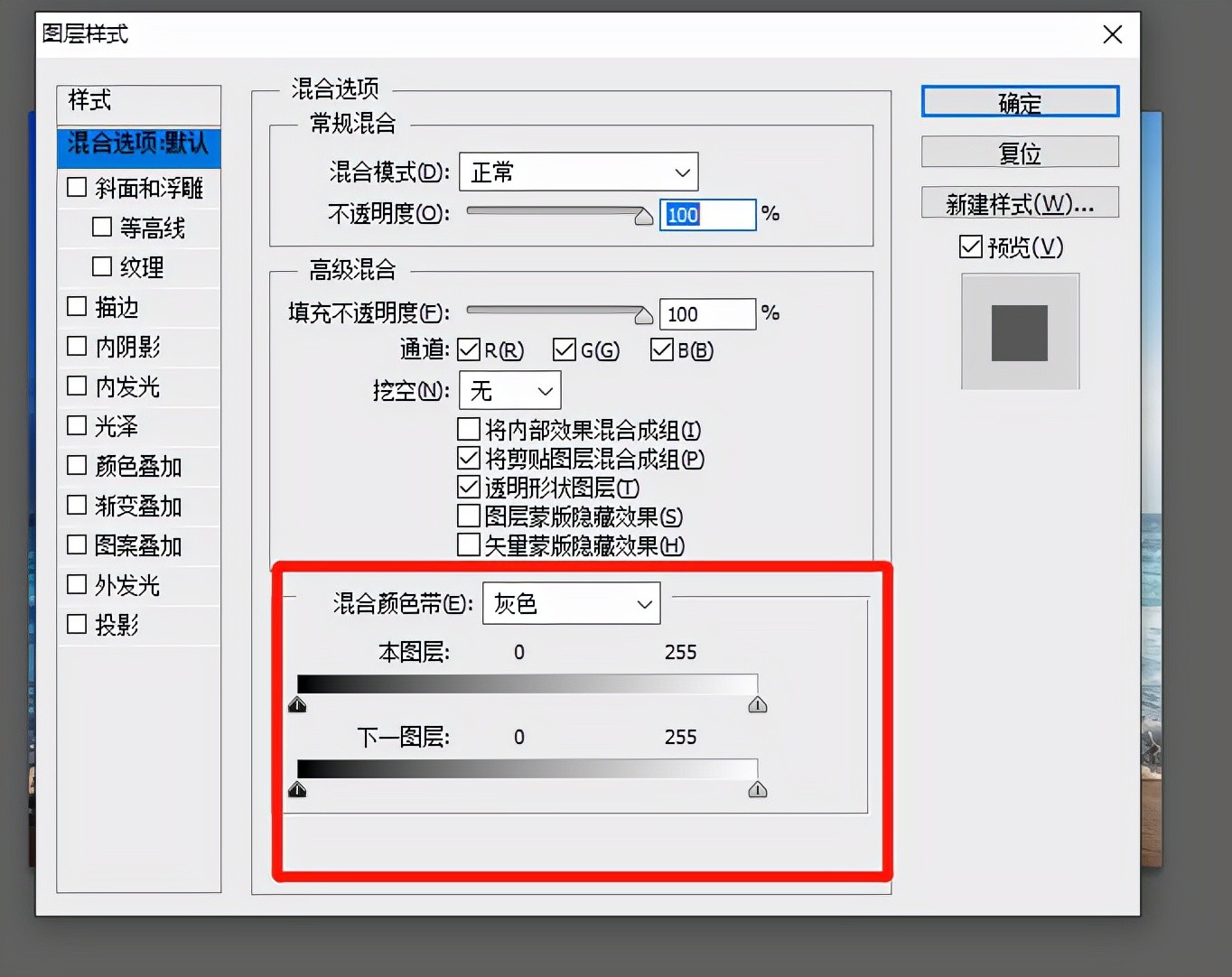
Task: Open the 混合颜色带 dropdown
Action: 571,603
